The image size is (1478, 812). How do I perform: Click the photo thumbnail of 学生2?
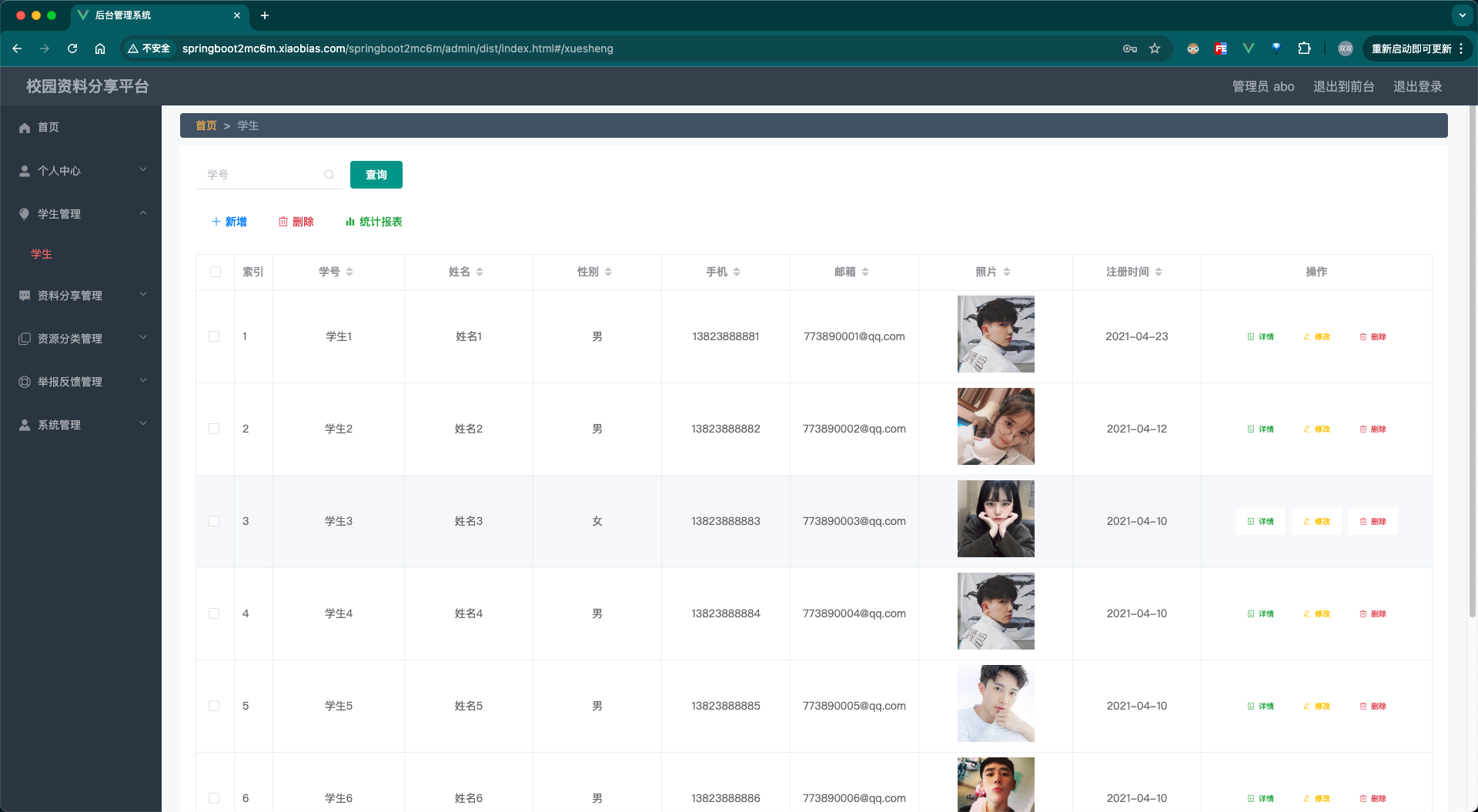click(x=996, y=426)
